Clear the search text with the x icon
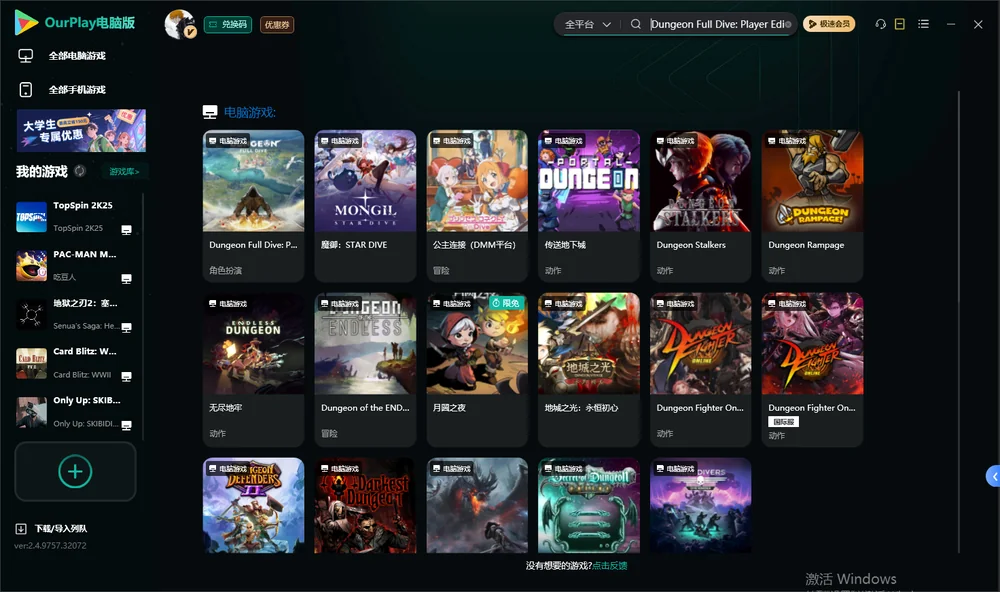The width and height of the screenshot is (1000, 592). click(788, 24)
